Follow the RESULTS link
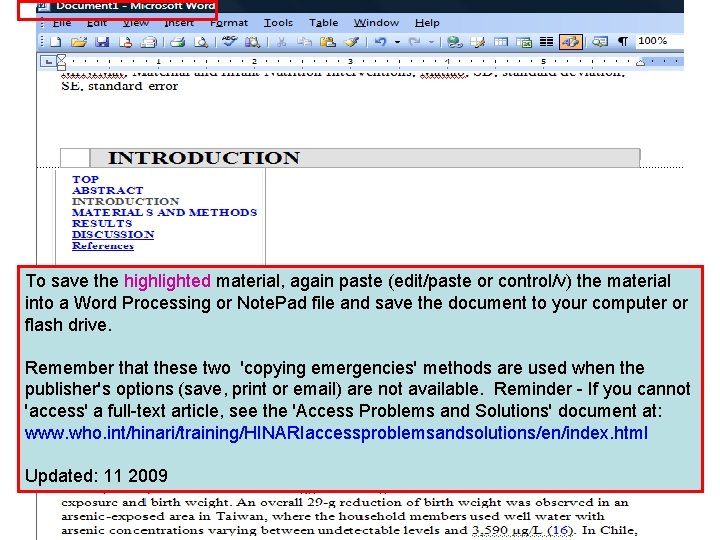The image size is (720, 540). [102, 224]
